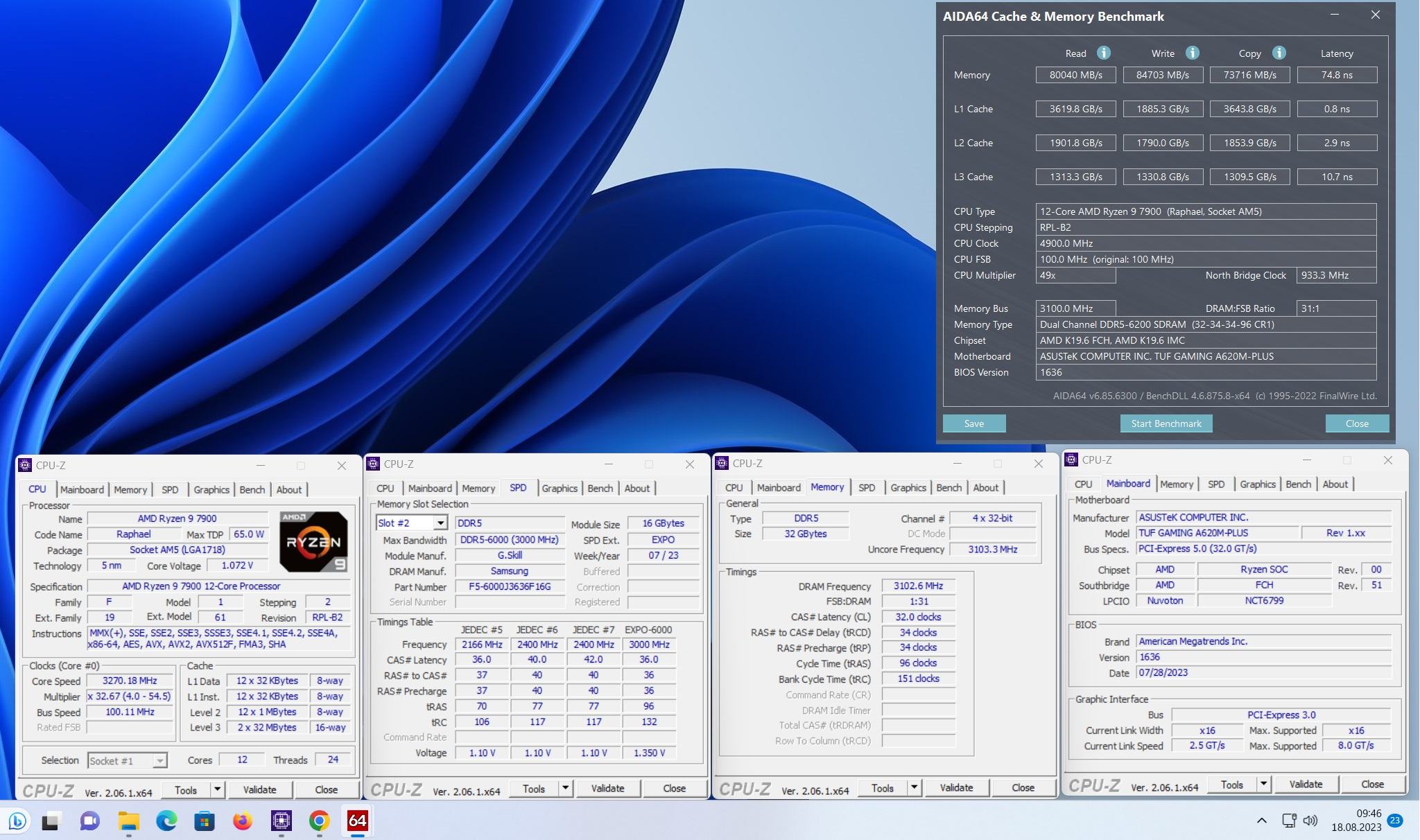Click Close button in Mainboard window
This screenshot has height=840, width=1420.
tap(1372, 784)
